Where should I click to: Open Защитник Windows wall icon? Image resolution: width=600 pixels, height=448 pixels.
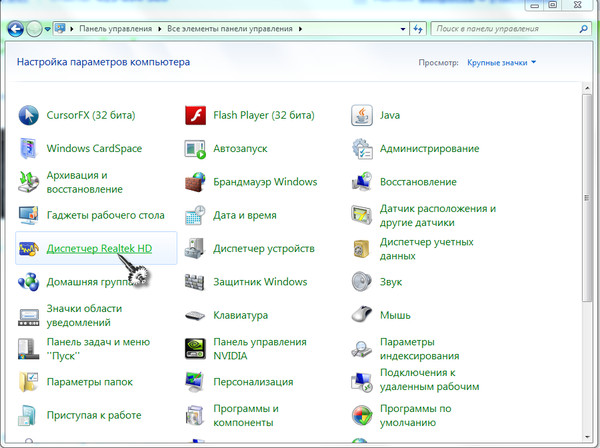tap(195, 282)
